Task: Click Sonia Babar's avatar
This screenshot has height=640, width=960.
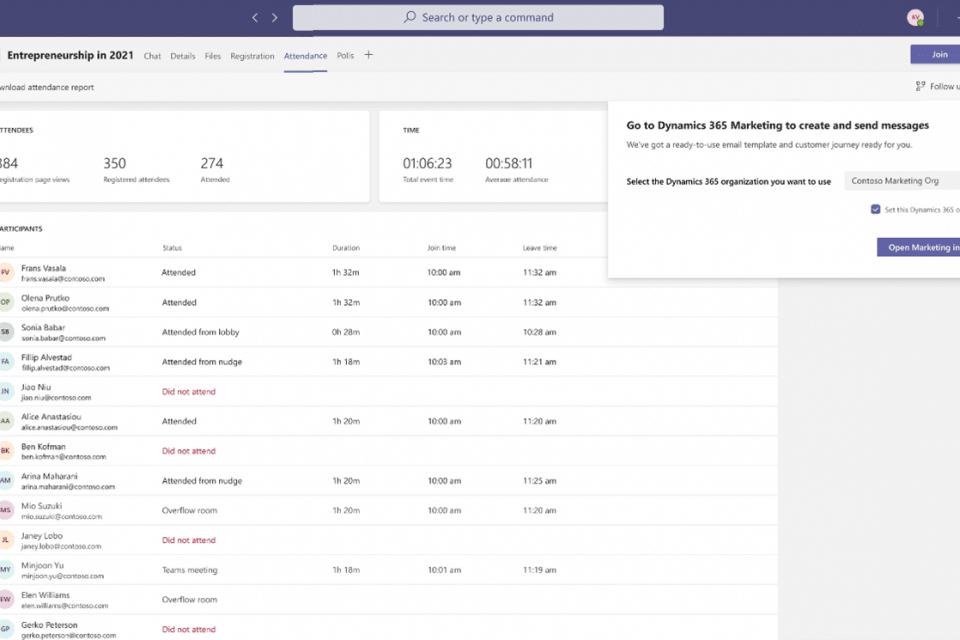Action: tap(5, 332)
